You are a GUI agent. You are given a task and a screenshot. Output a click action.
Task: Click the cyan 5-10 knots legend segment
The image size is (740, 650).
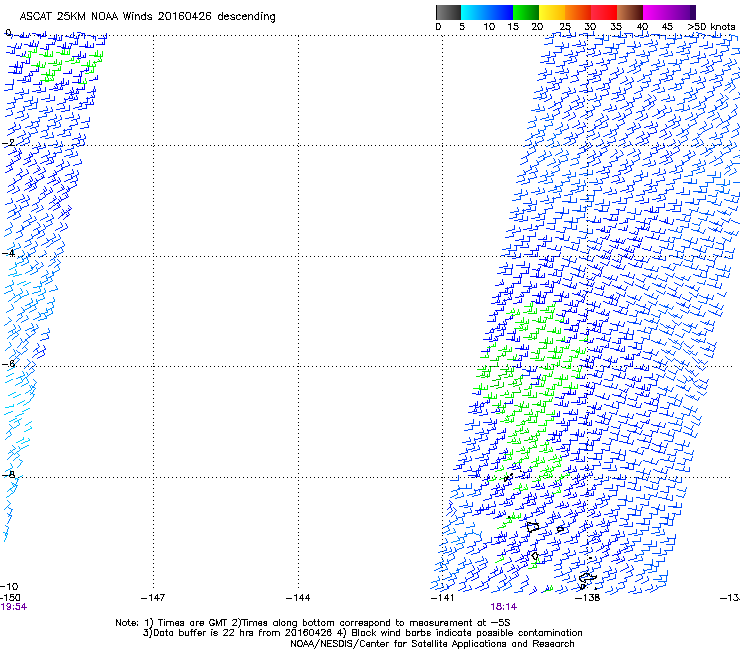click(474, 12)
